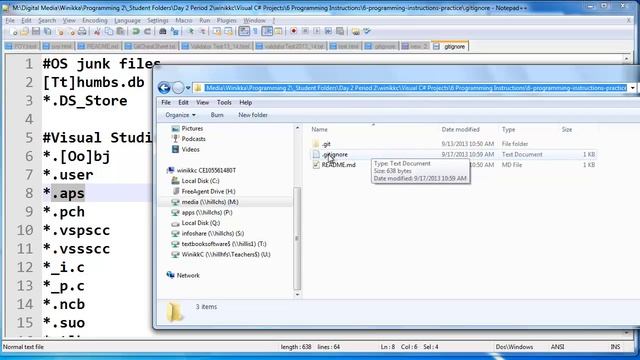Select the apps (P:) network drive
The image size is (640, 360).
pos(207,213)
